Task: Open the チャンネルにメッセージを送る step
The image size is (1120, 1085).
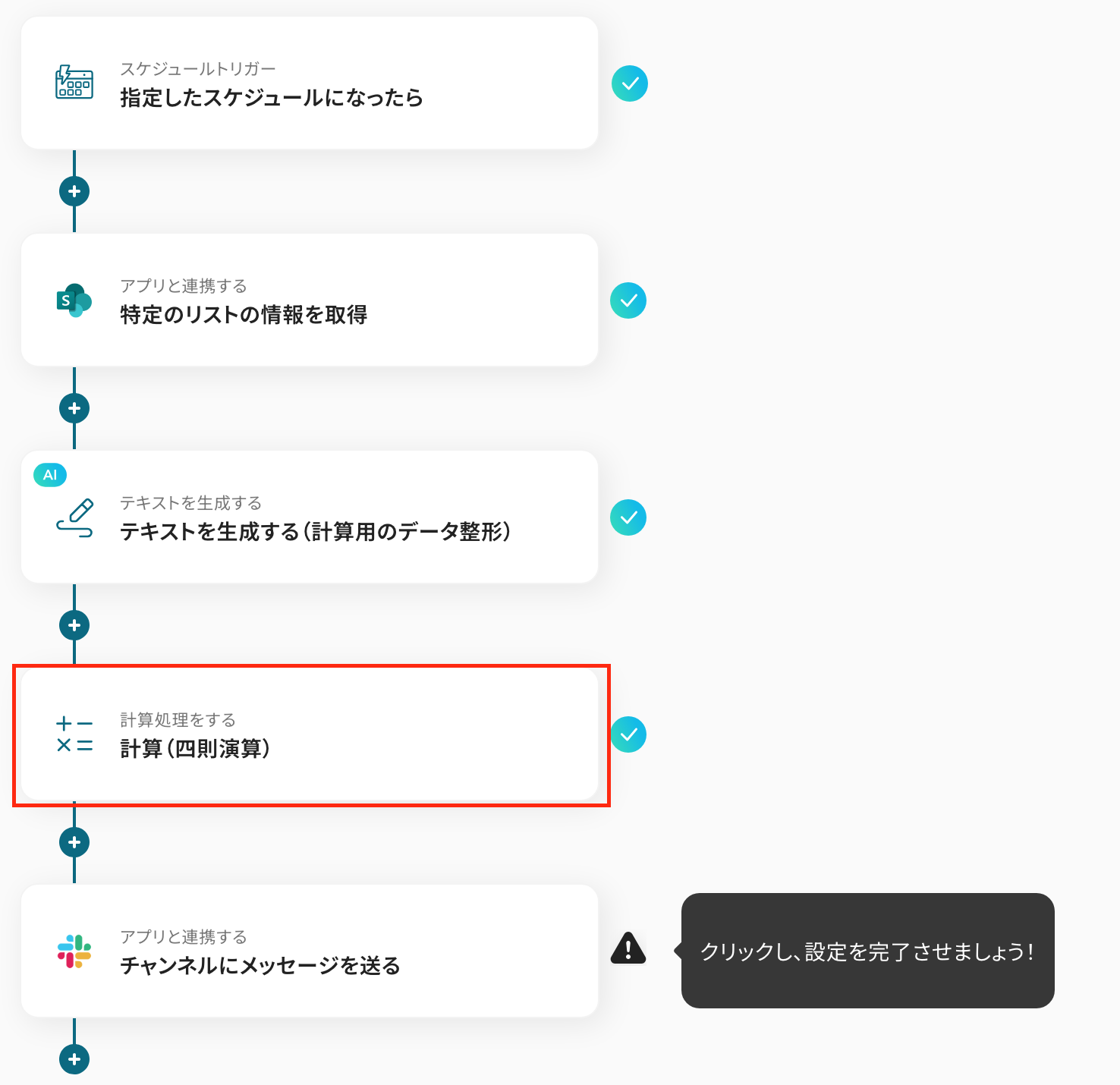Action: pyautogui.click(x=310, y=951)
